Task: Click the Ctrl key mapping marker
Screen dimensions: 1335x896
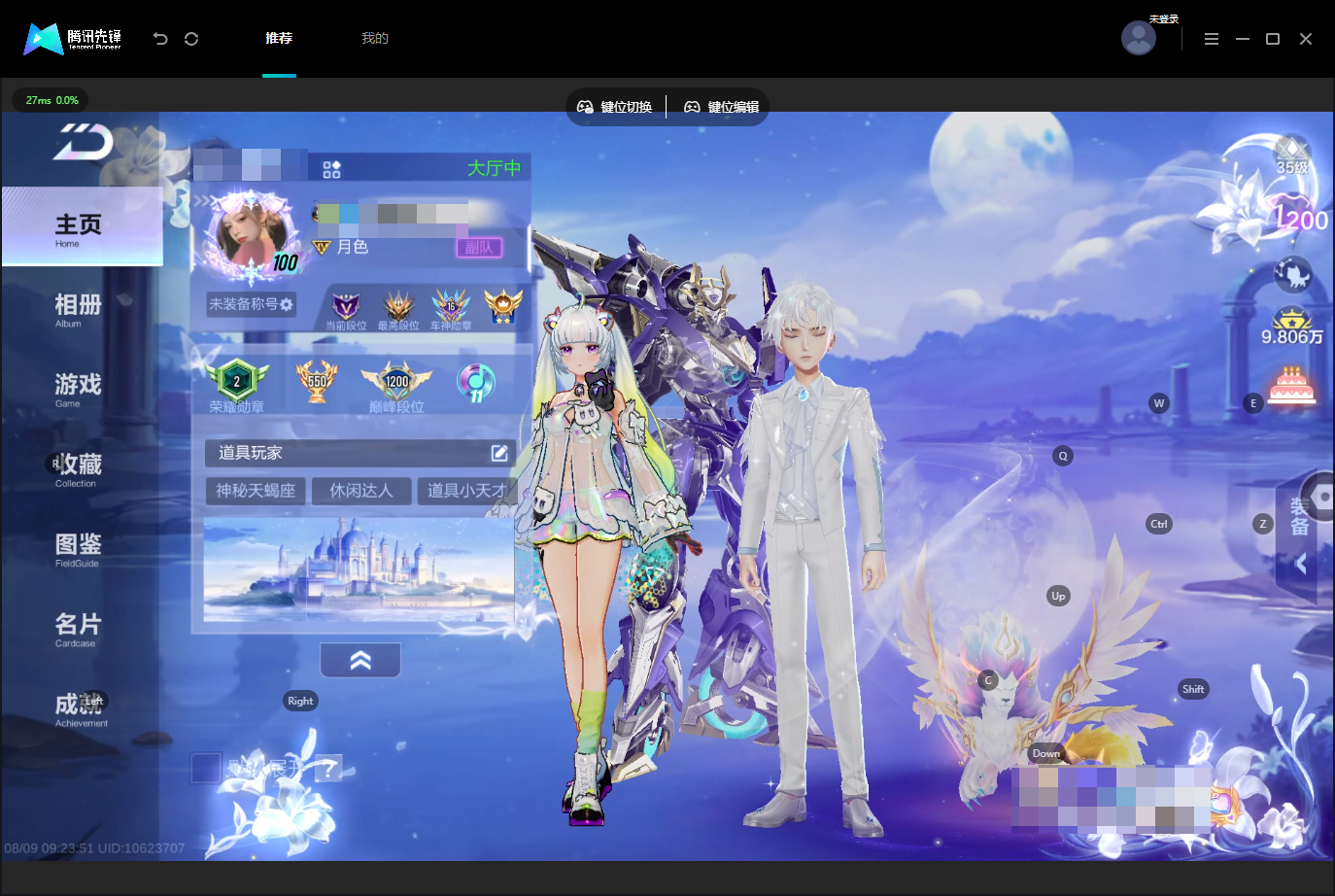Action: [1159, 524]
